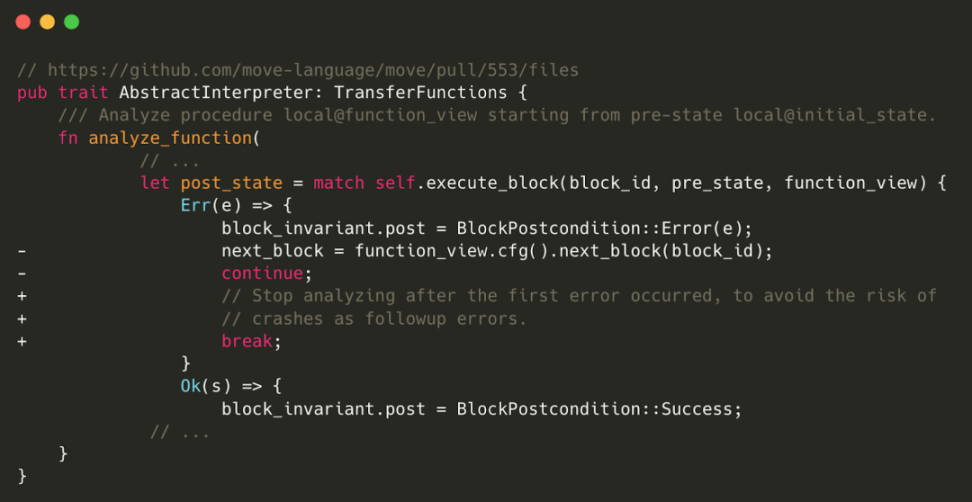Click the minus marker before the continue line

point(21,274)
